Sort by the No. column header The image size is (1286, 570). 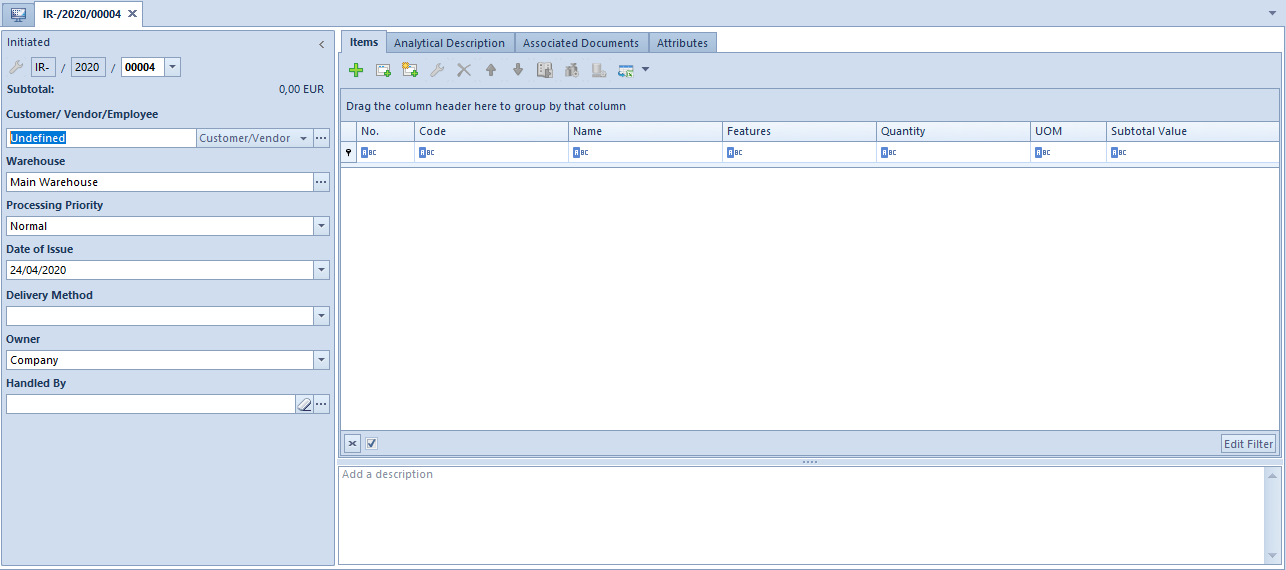point(386,131)
